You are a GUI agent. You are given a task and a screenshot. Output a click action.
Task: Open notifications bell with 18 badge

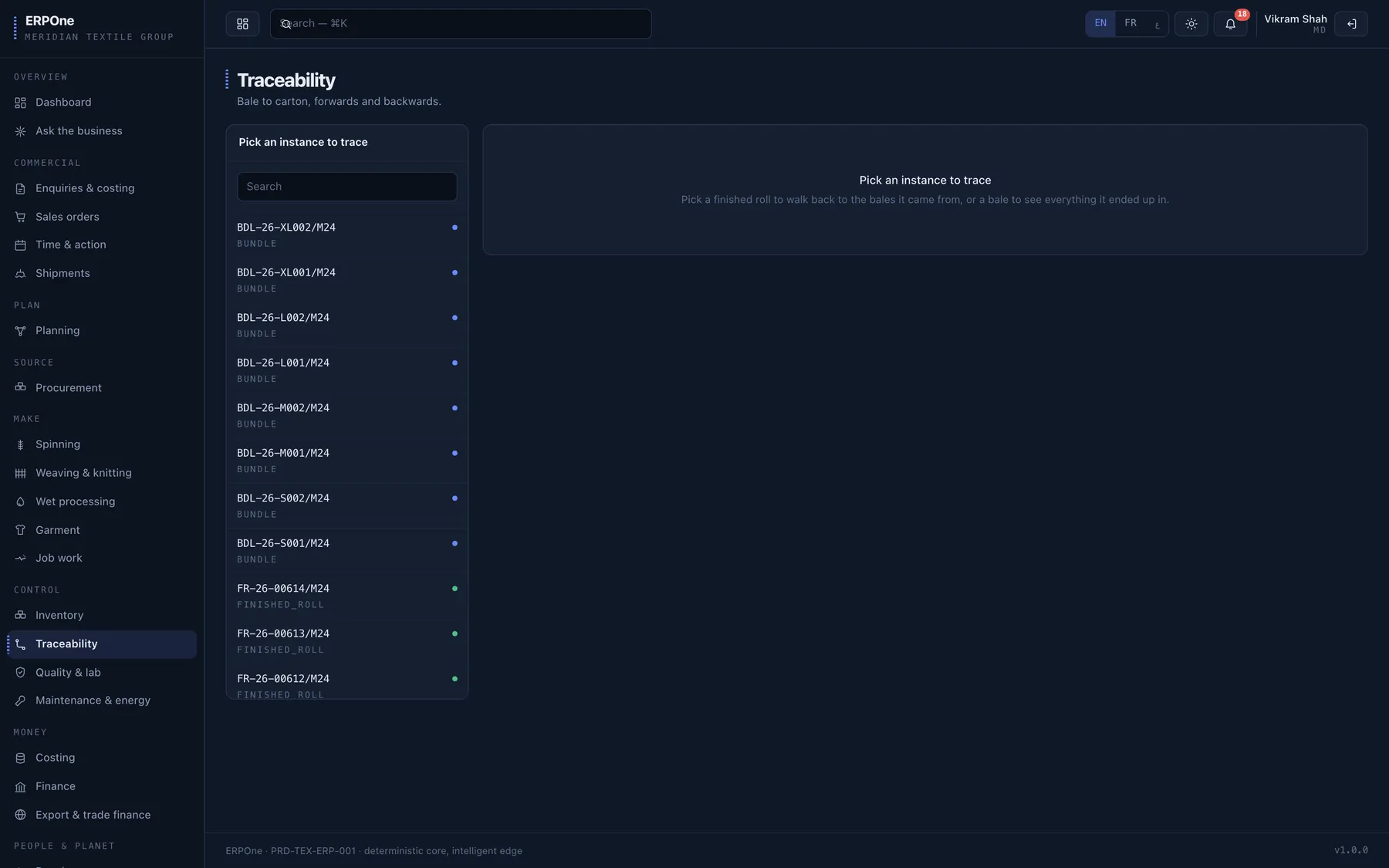pyautogui.click(x=1231, y=24)
